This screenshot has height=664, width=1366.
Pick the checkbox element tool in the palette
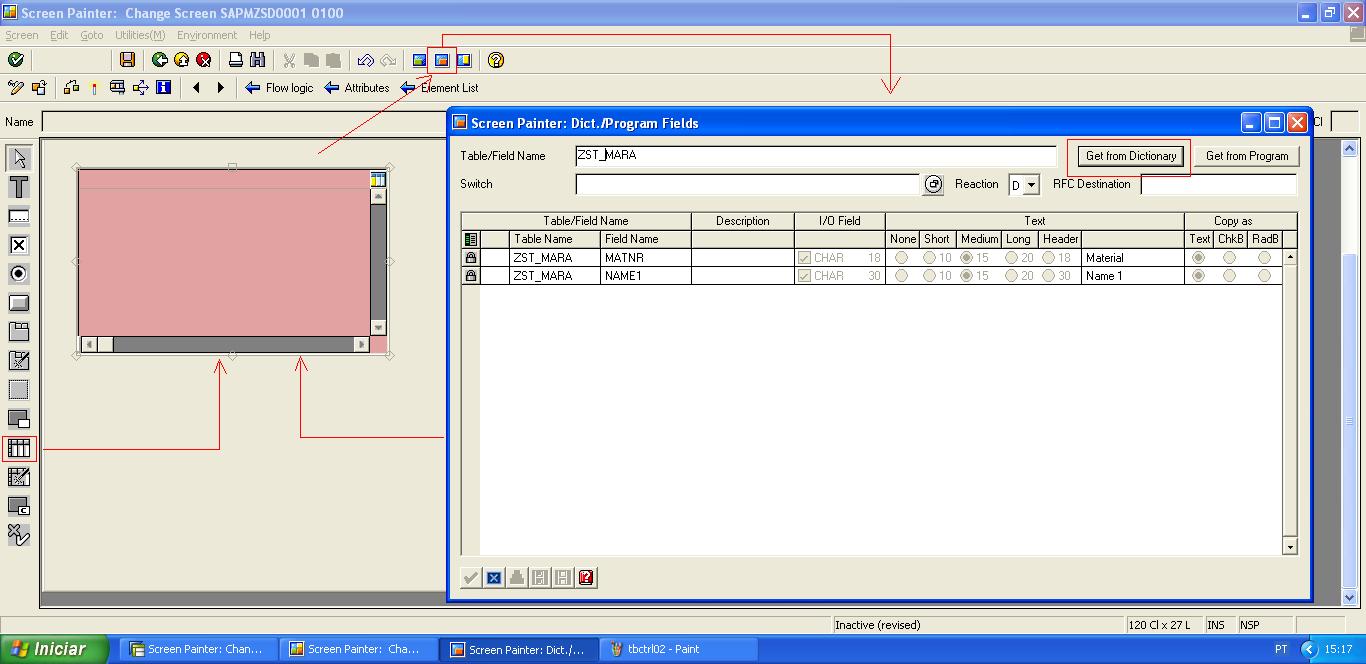pos(18,245)
